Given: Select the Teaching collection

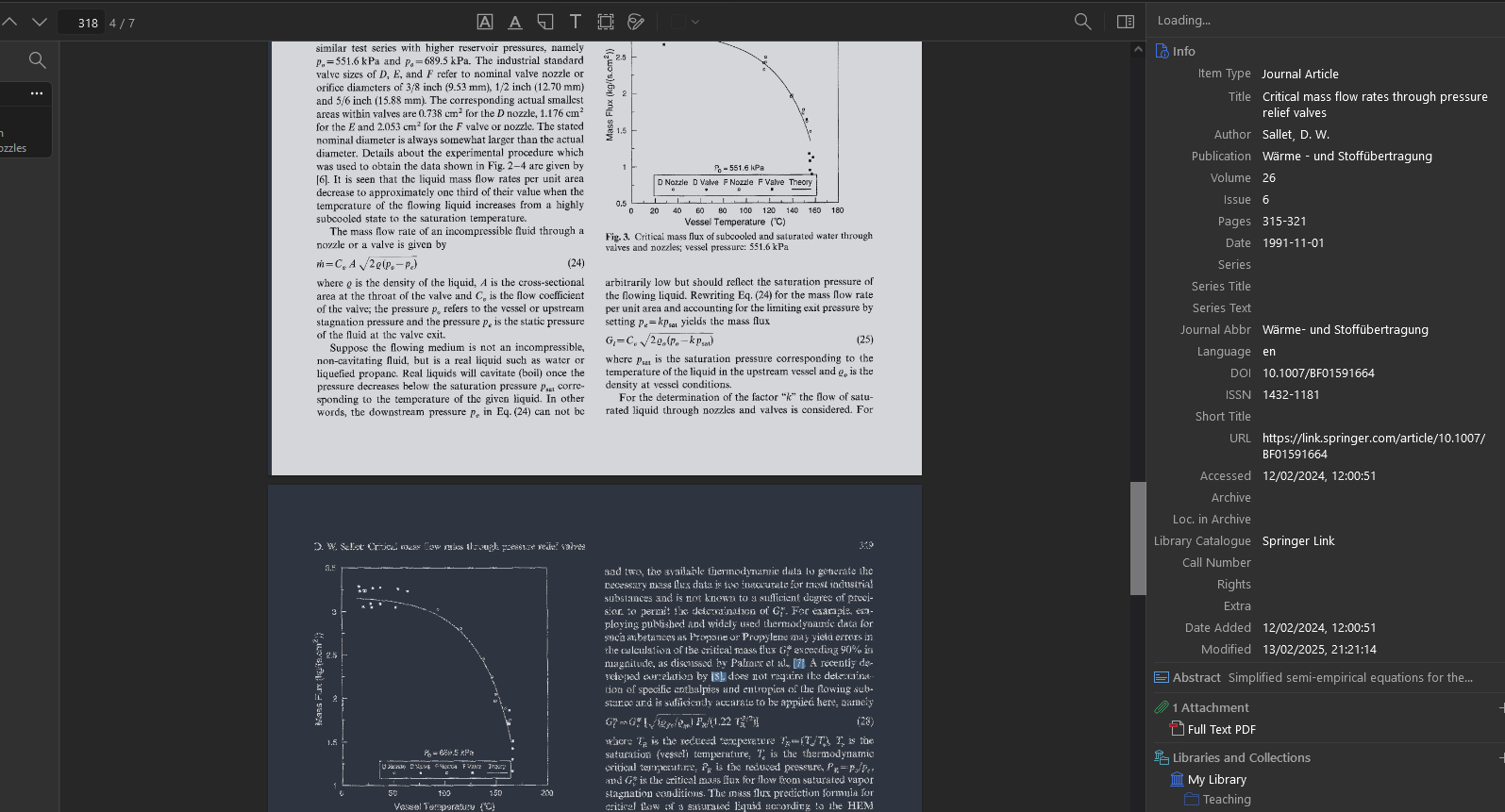Looking at the screenshot, I should coord(1226,800).
